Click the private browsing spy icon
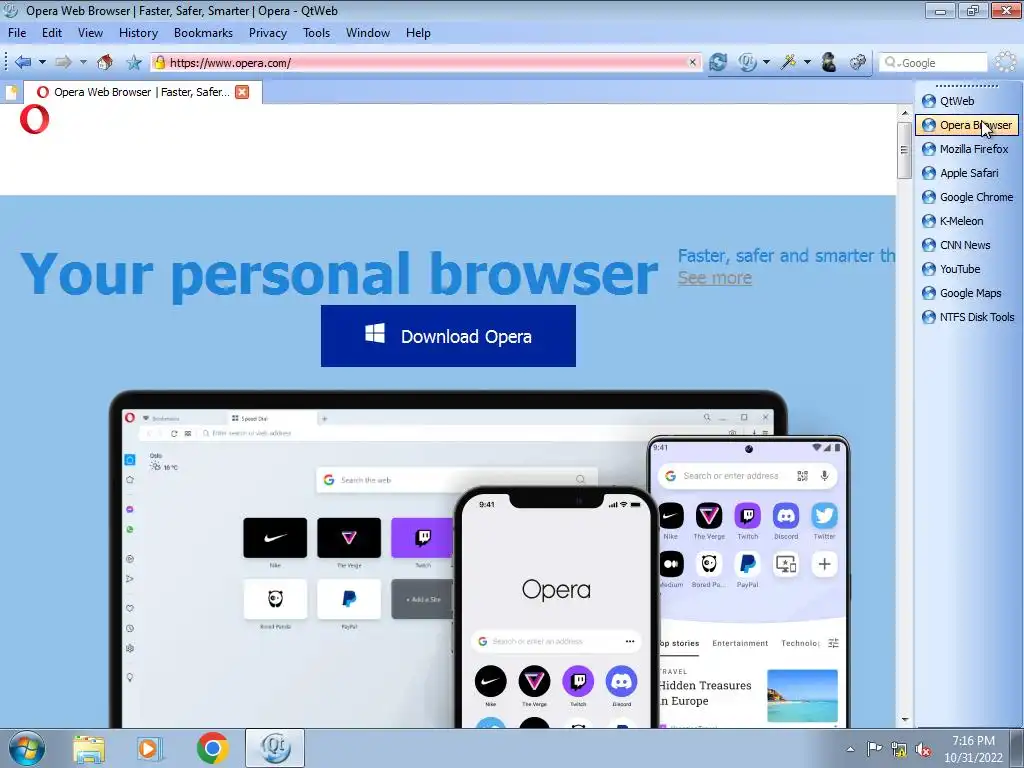Viewport: 1024px width, 768px height. pos(829,62)
